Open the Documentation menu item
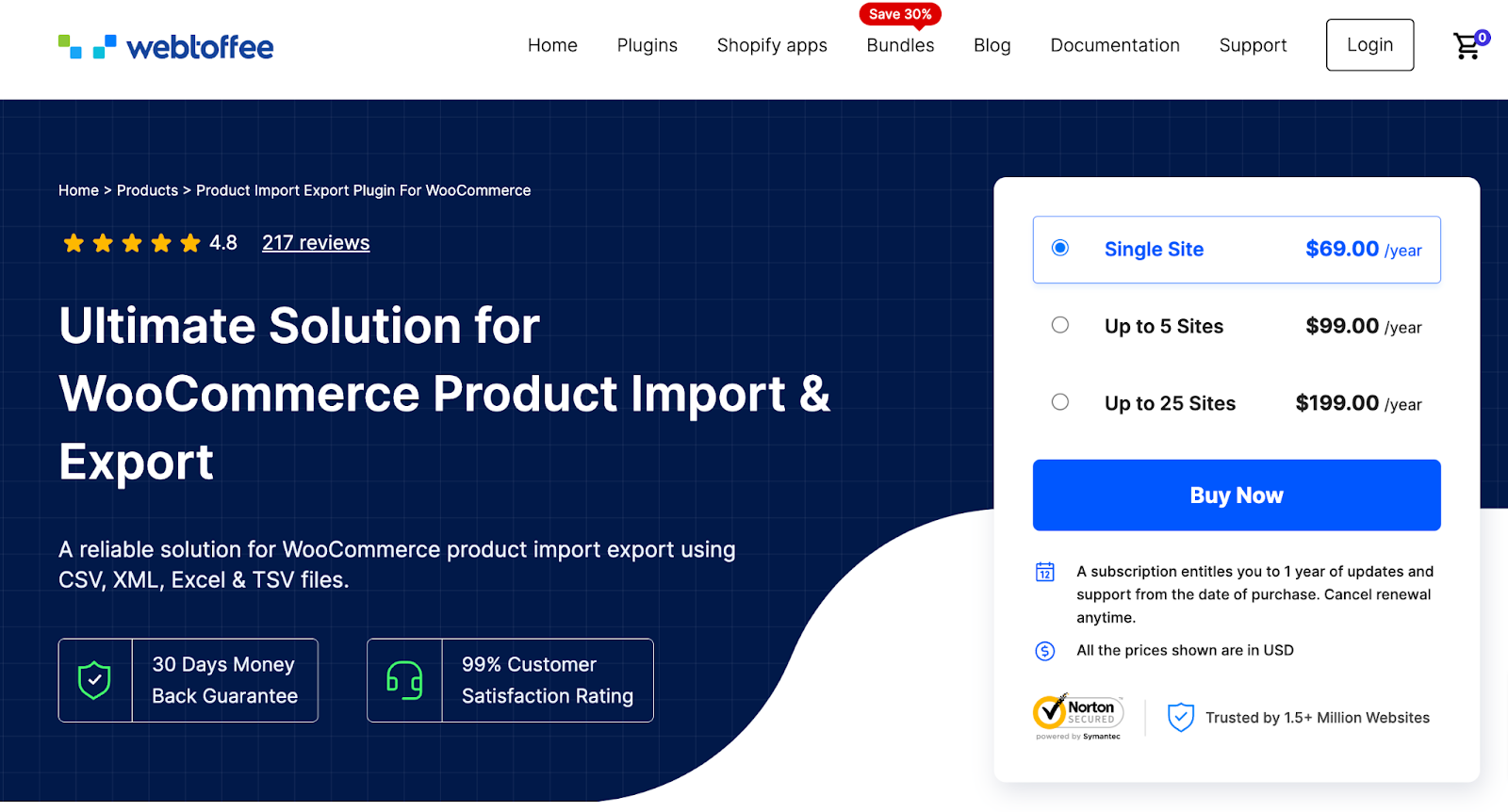This screenshot has width=1508, height=812. (1115, 45)
